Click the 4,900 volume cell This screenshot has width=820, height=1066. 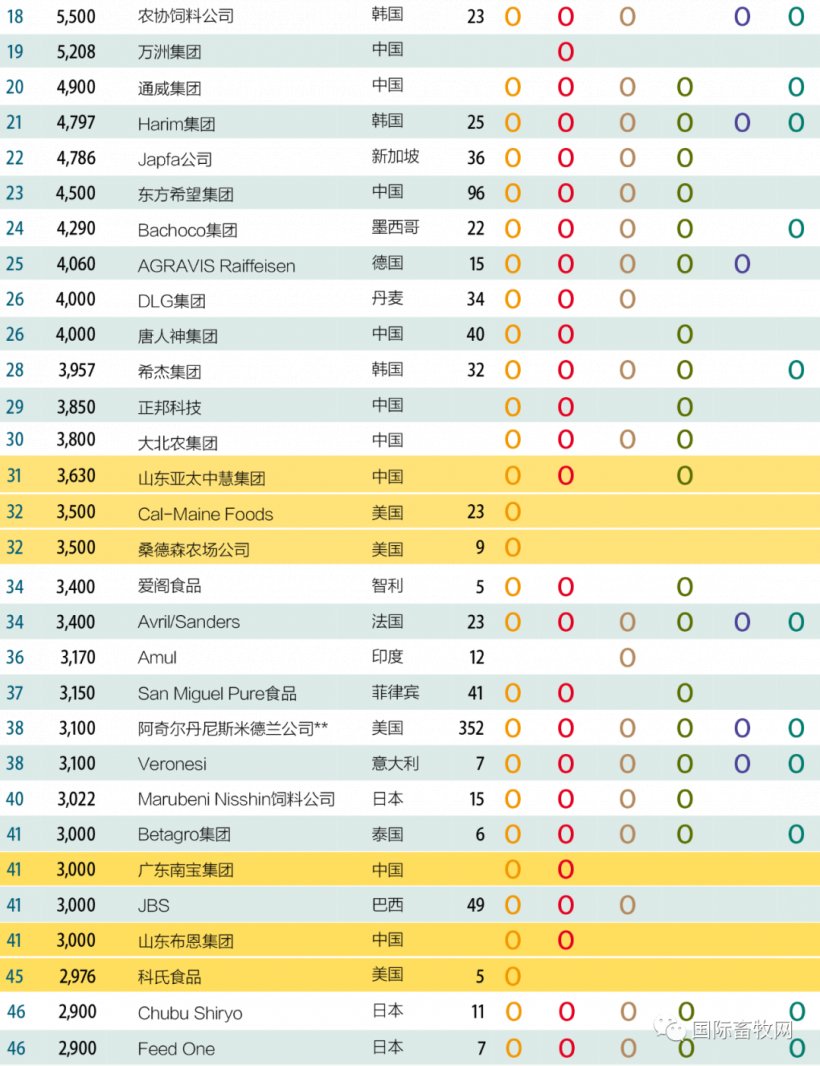coord(76,87)
